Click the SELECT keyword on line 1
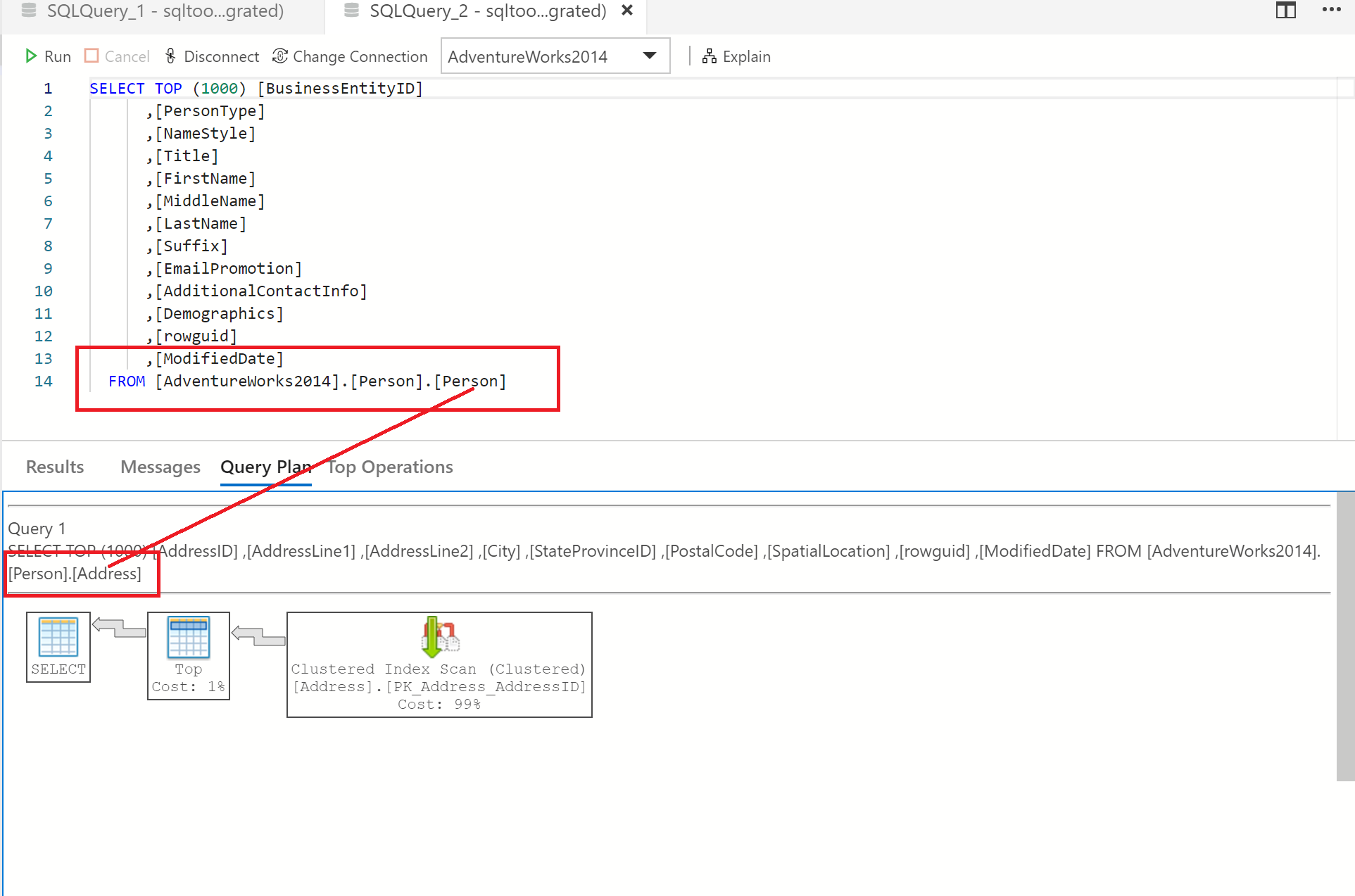Image resolution: width=1355 pixels, height=896 pixels. (117, 88)
